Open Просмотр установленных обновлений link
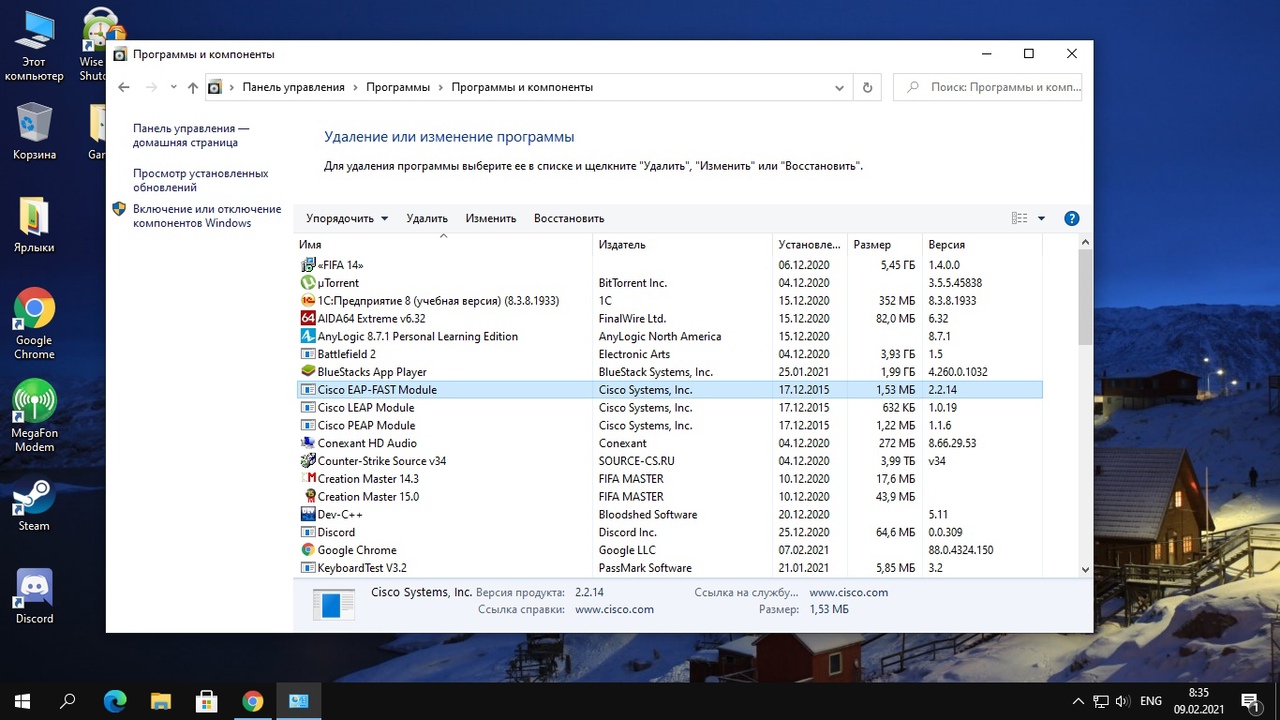Image resolution: width=1280 pixels, height=720 pixels. (x=201, y=180)
